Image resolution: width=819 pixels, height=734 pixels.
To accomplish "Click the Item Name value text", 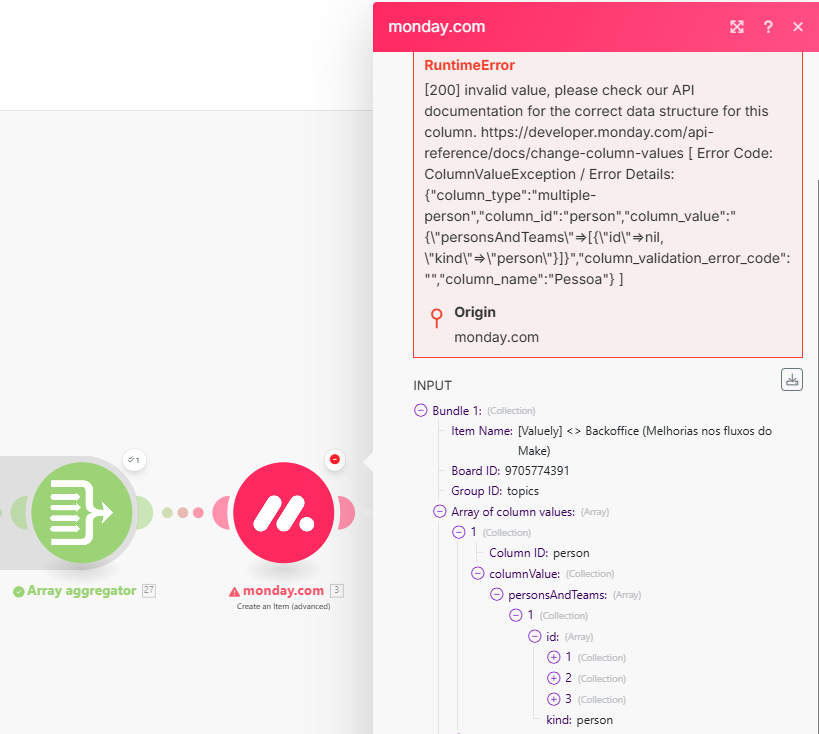I will point(645,441).
